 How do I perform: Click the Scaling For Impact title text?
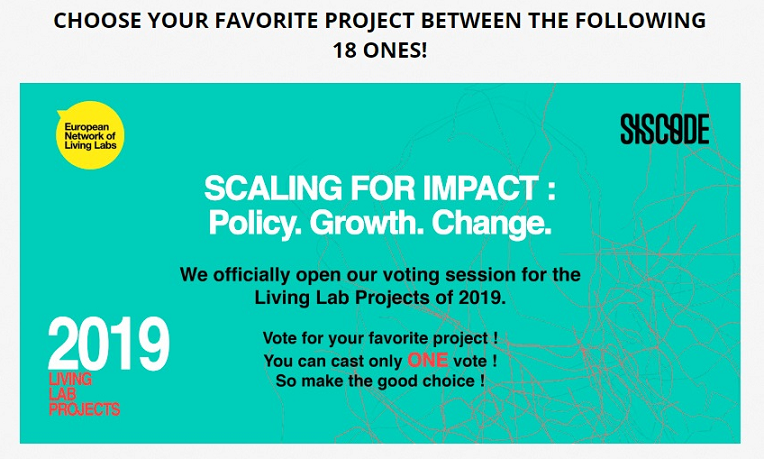[x=380, y=188]
